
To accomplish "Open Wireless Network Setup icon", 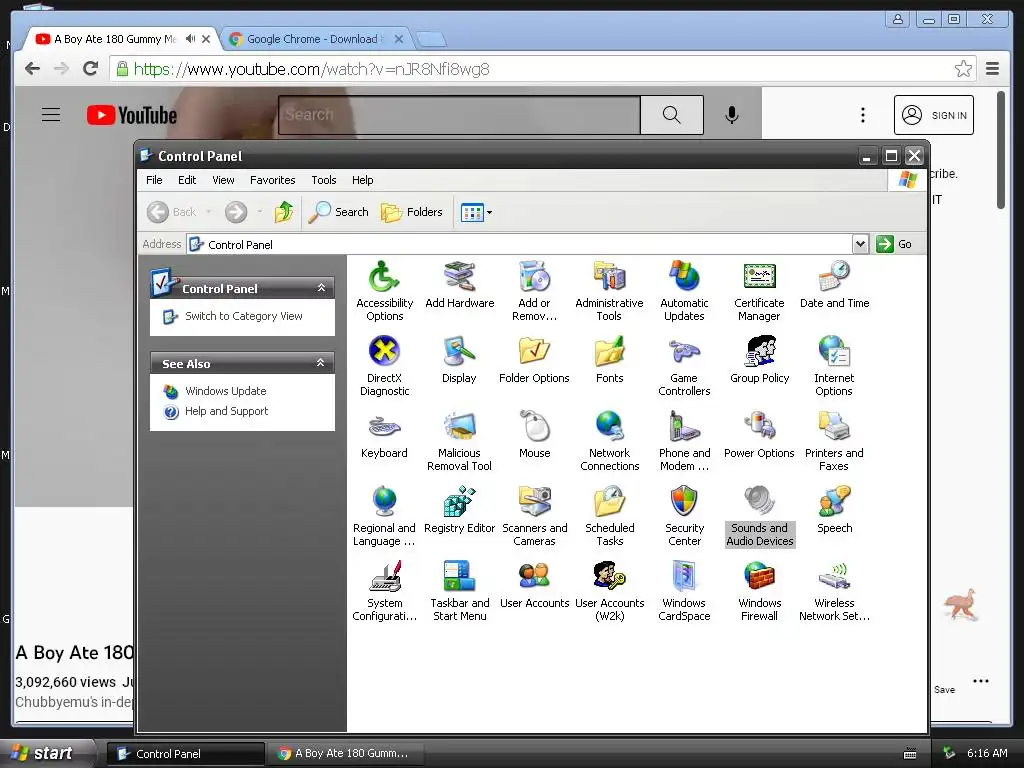I will (x=834, y=592).
